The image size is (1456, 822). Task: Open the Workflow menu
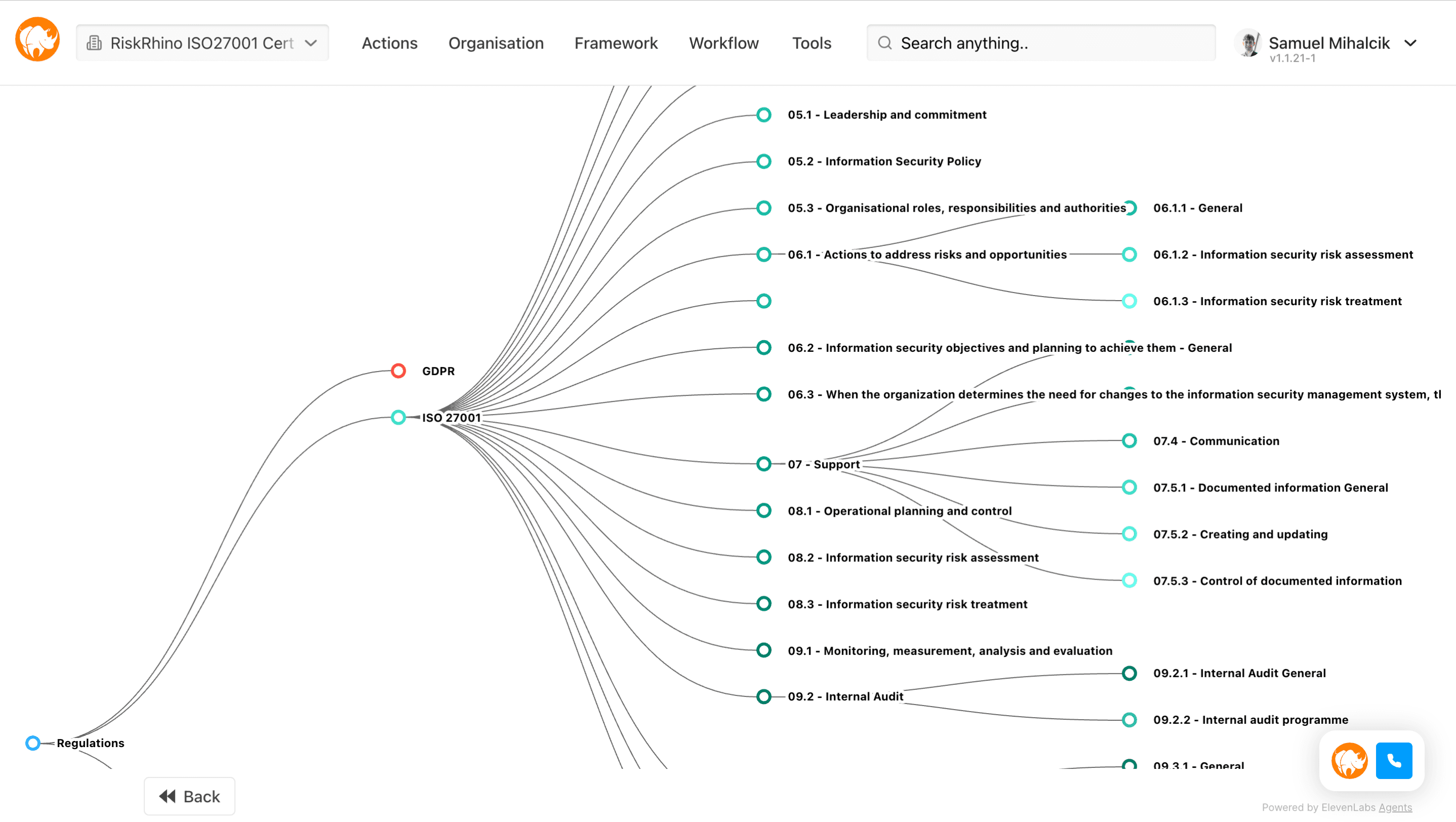pos(723,43)
